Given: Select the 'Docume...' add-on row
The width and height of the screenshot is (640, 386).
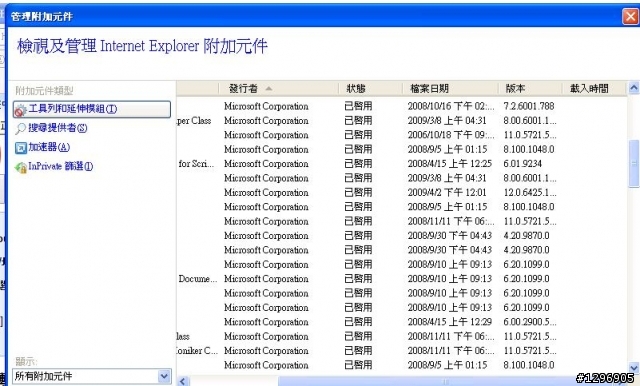Looking at the screenshot, I should point(402,279).
